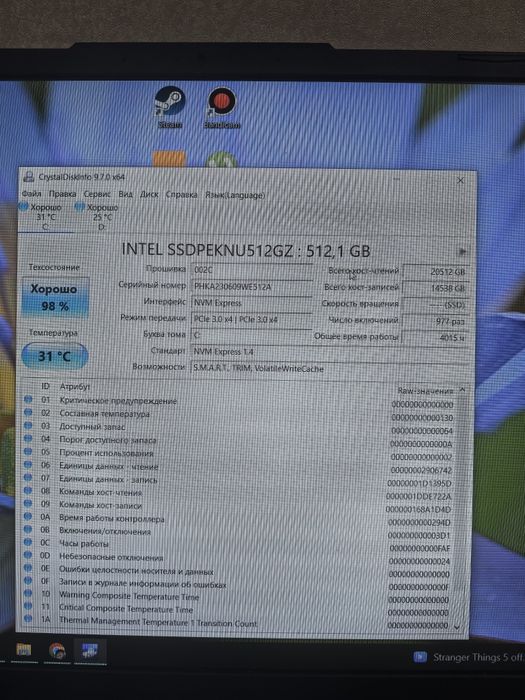Click status dot for attribute 06 row
The image size is (525, 700).
click(x=28, y=464)
